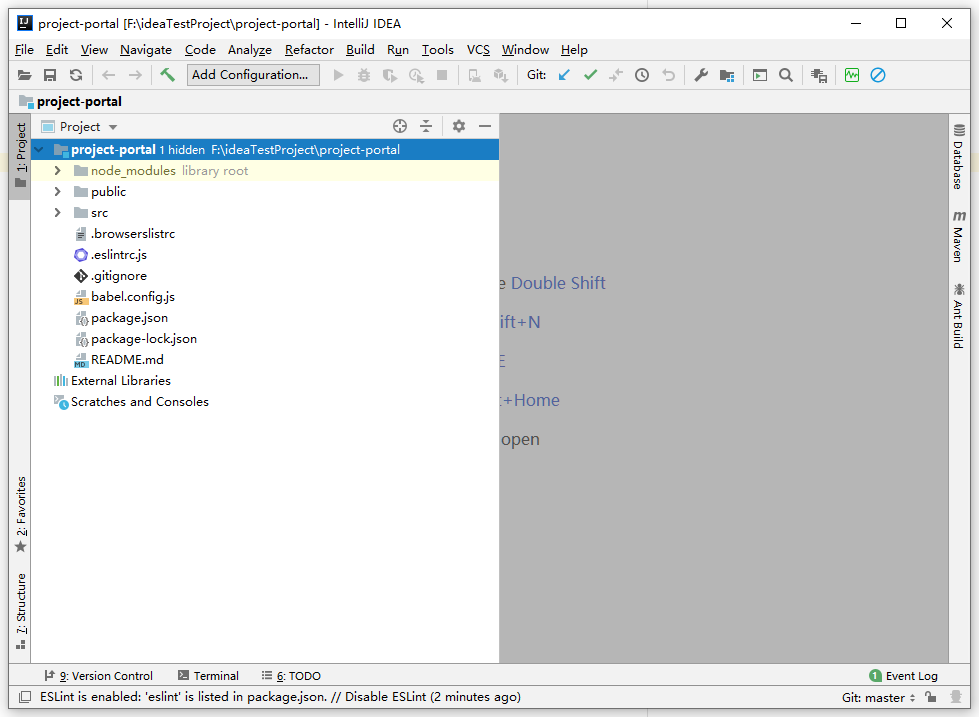Image resolution: width=979 pixels, height=717 pixels.
Task: Click the Stop square icon
Action: (442, 76)
